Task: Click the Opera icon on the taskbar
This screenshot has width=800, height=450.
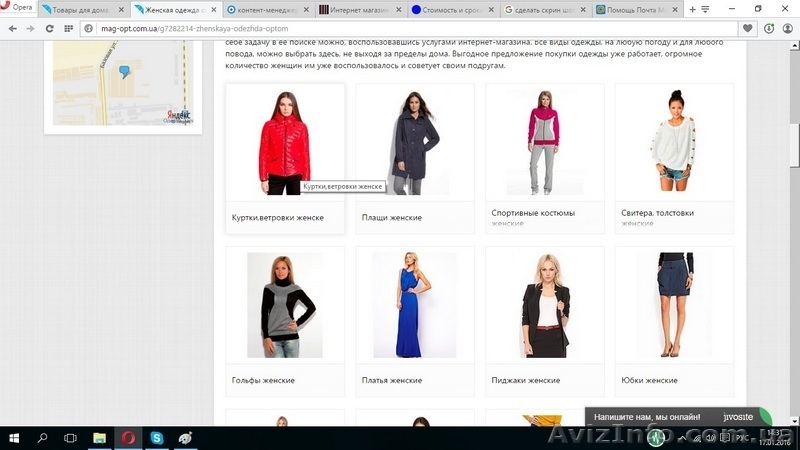Action: pos(128,438)
